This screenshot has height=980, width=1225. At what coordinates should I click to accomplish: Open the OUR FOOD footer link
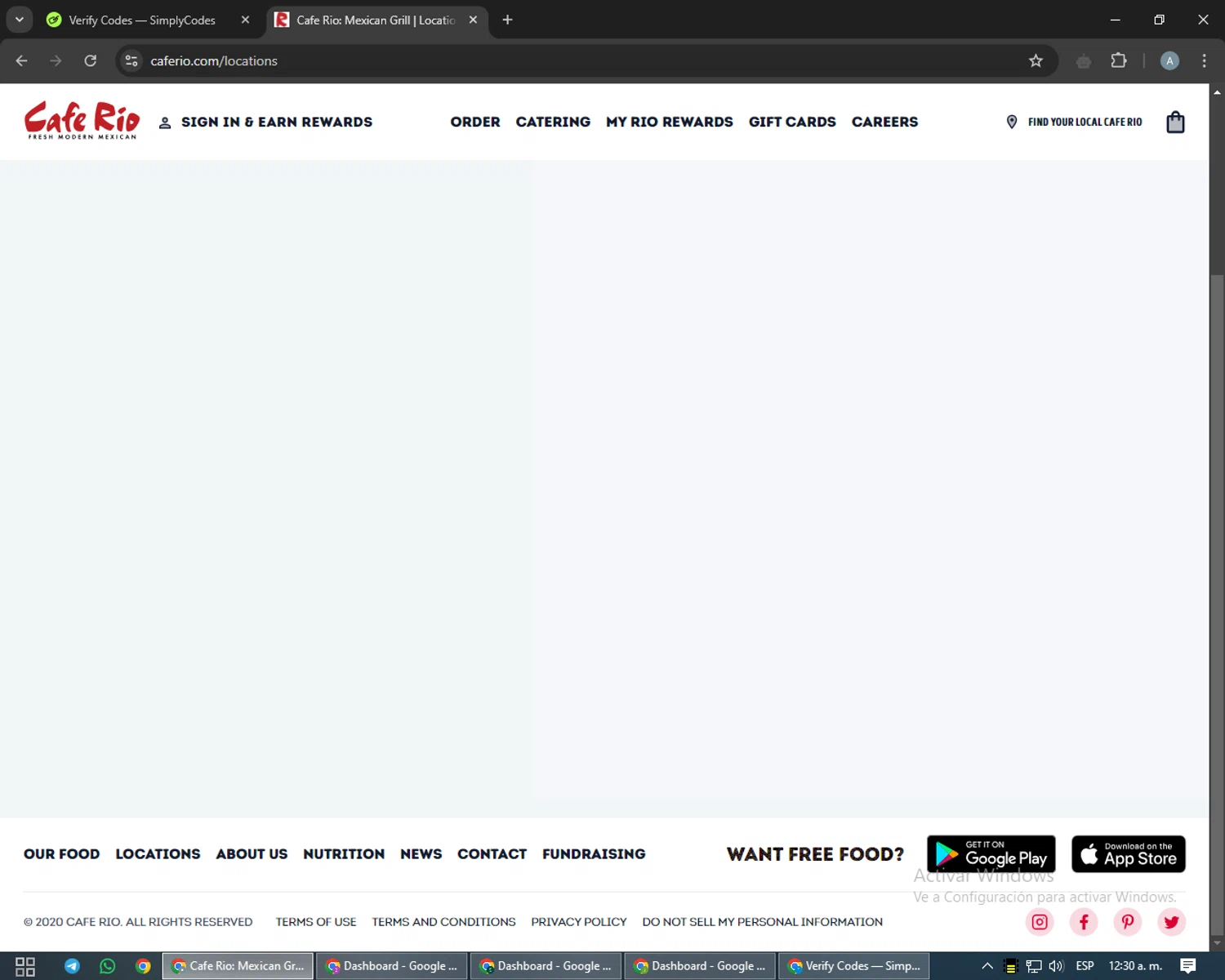tap(62, 854)
